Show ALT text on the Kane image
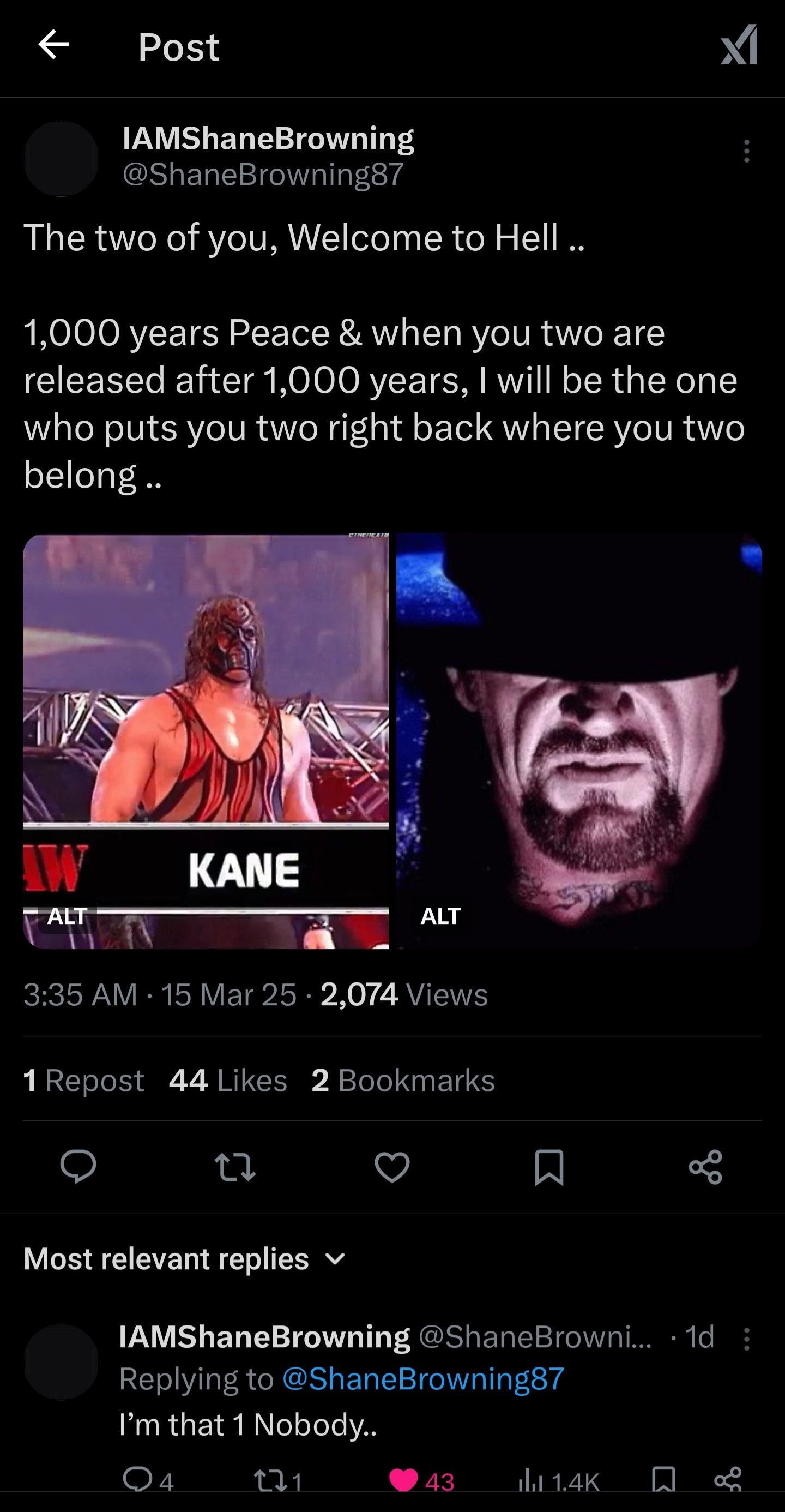The width and height of the screenshot is (785, 1512). click(x=67, y=916)
